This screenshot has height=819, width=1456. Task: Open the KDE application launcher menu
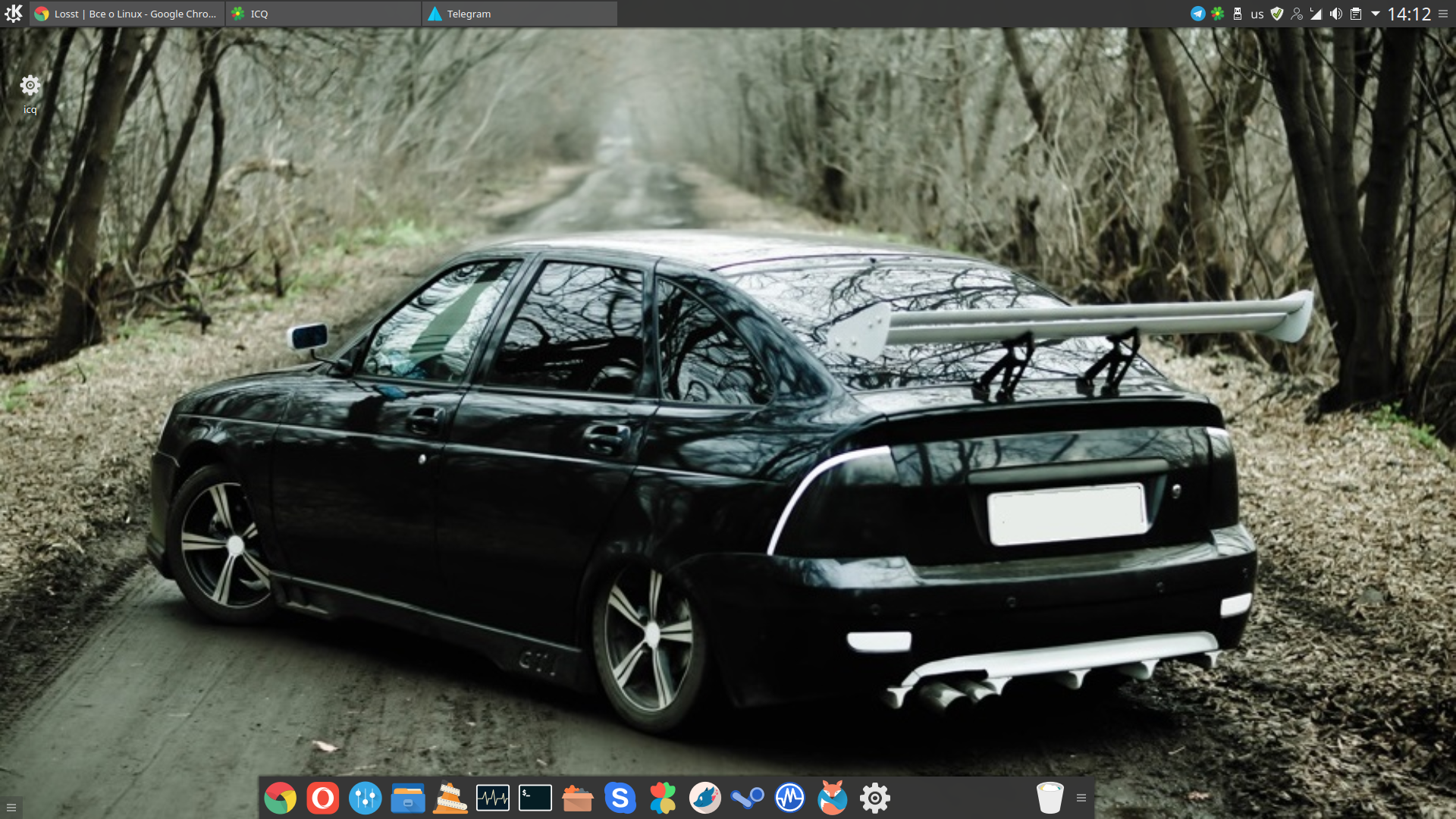click(14, 14)
